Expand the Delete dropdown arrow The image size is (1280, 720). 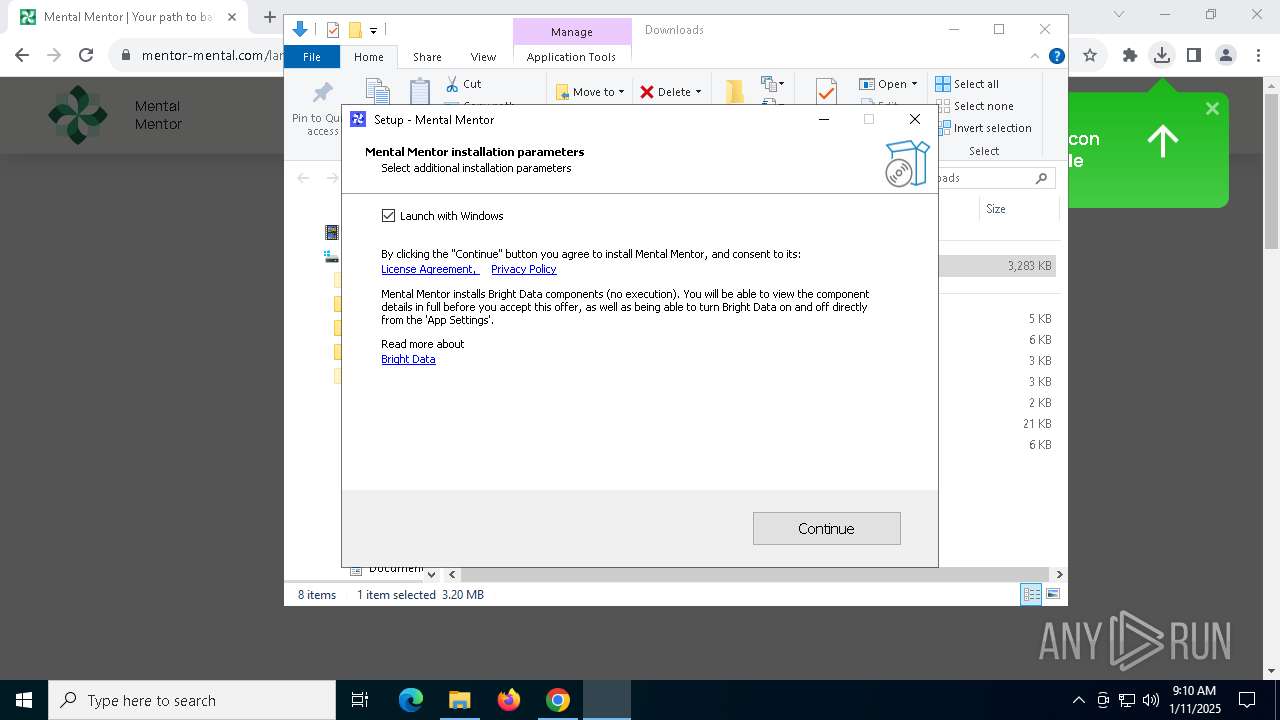click(698, 92)
